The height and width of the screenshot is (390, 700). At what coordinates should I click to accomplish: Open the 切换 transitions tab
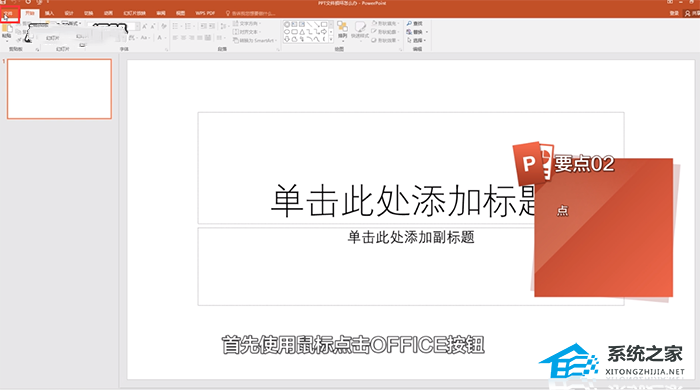[x=88, y=13]
